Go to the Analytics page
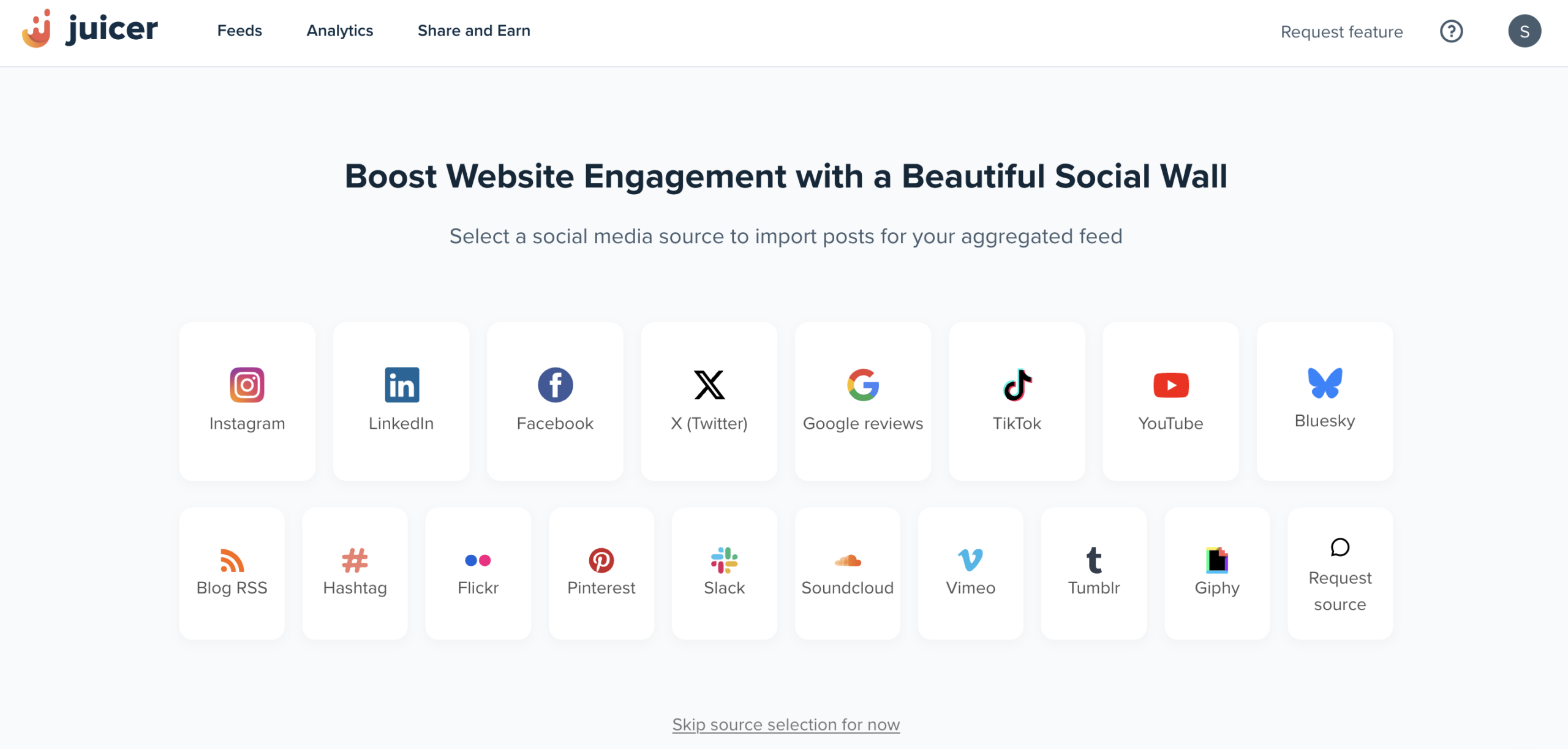This screenshot has width=1568, height=749. (339, 31)
